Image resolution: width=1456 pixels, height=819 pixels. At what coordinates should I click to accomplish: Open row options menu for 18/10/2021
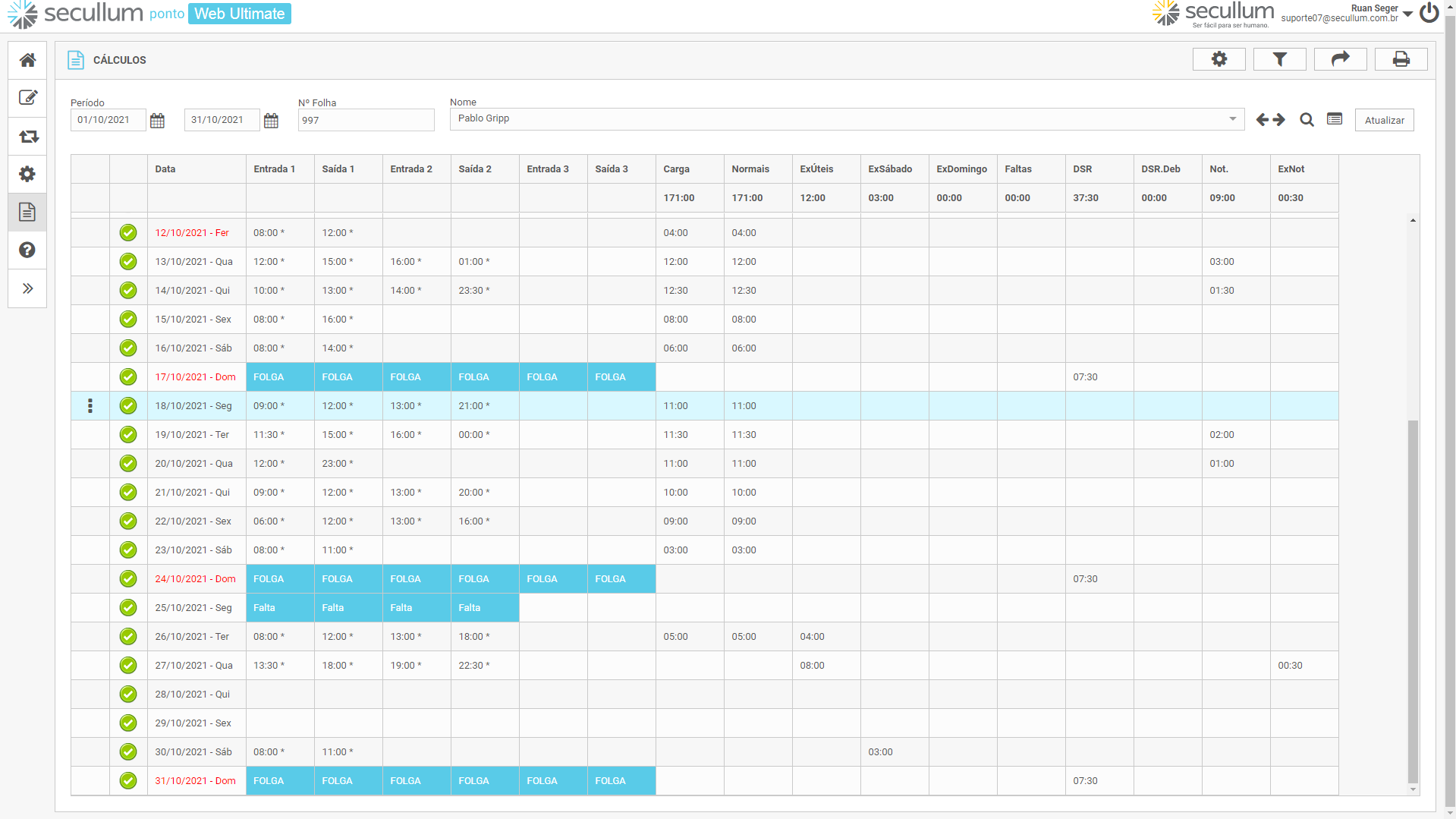tap(90, 406)
